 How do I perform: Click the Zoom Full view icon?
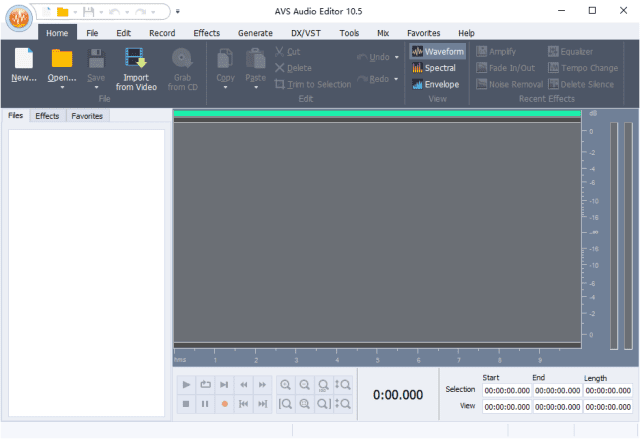coord(304,404)
